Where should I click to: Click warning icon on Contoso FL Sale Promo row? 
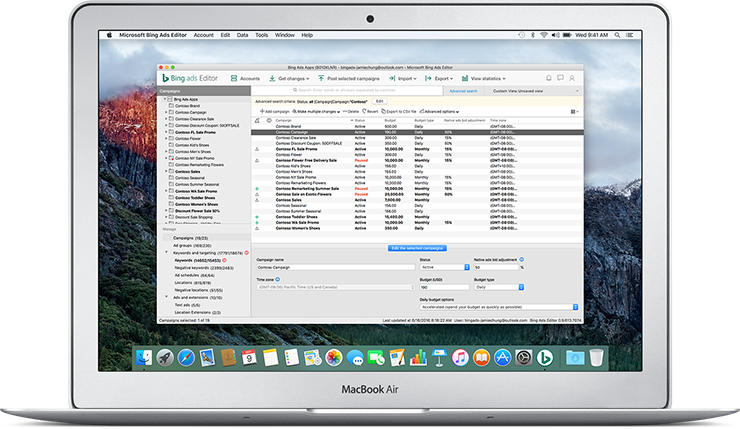pyautogui.click(x=257, y=149)
